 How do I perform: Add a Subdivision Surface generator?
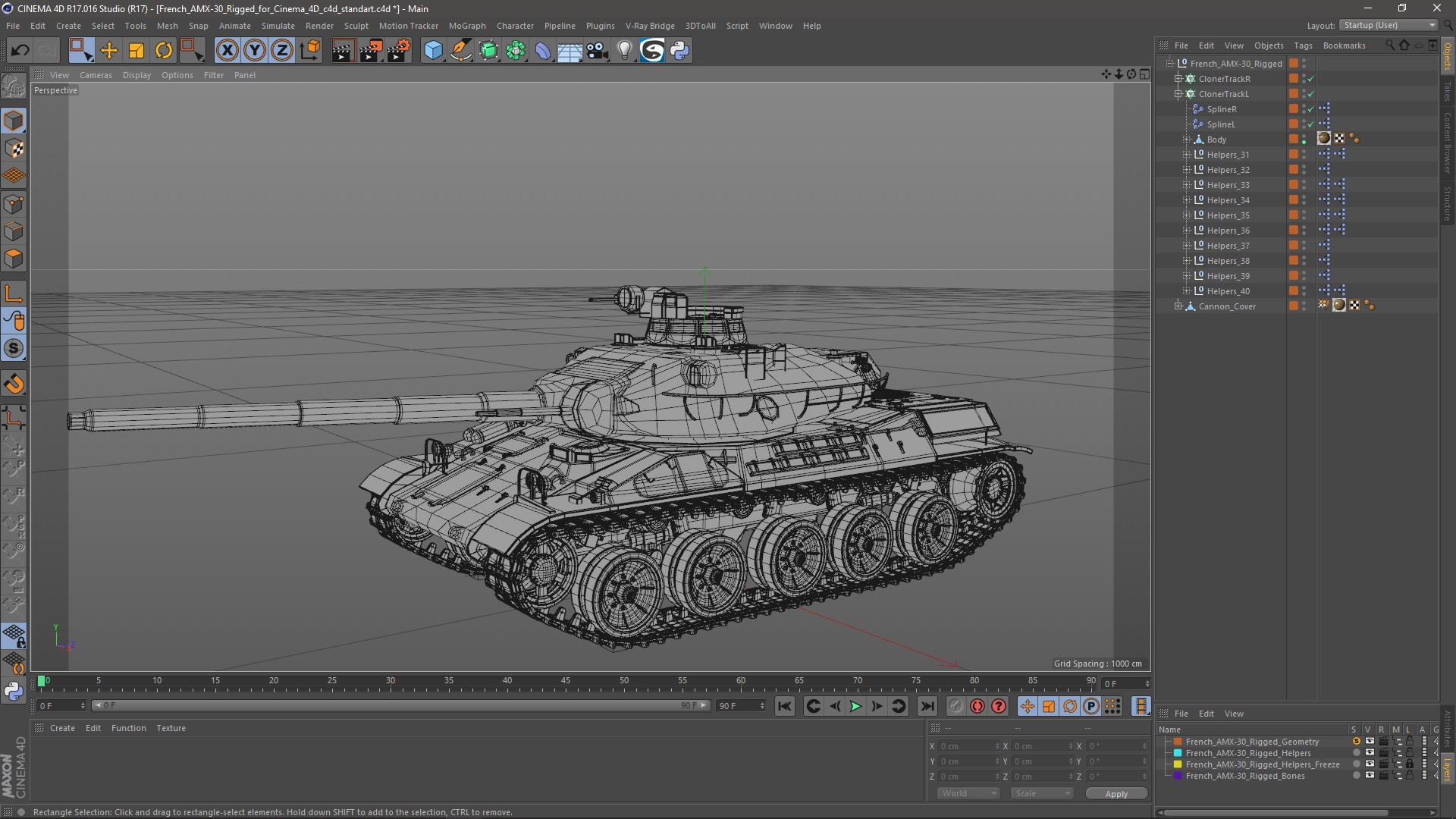(488, 51)
